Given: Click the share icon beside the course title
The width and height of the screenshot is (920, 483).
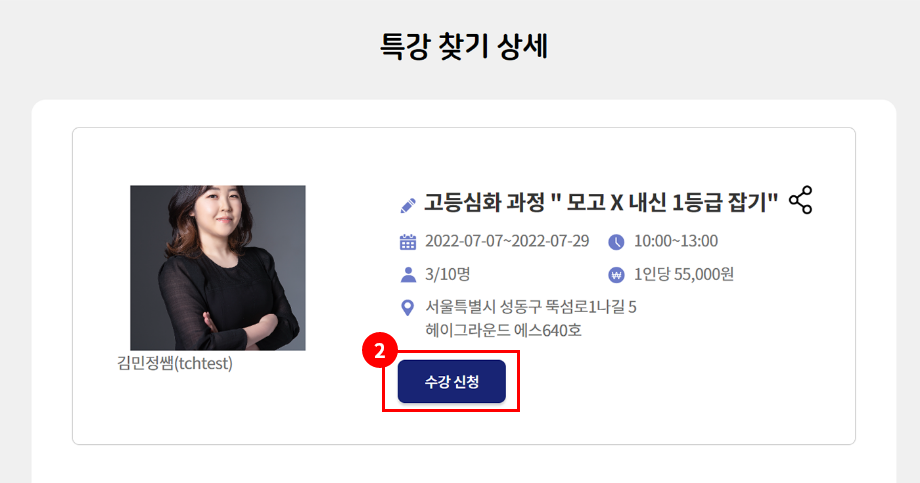Looking at the screenshot, I should click(x=800, y=200).
